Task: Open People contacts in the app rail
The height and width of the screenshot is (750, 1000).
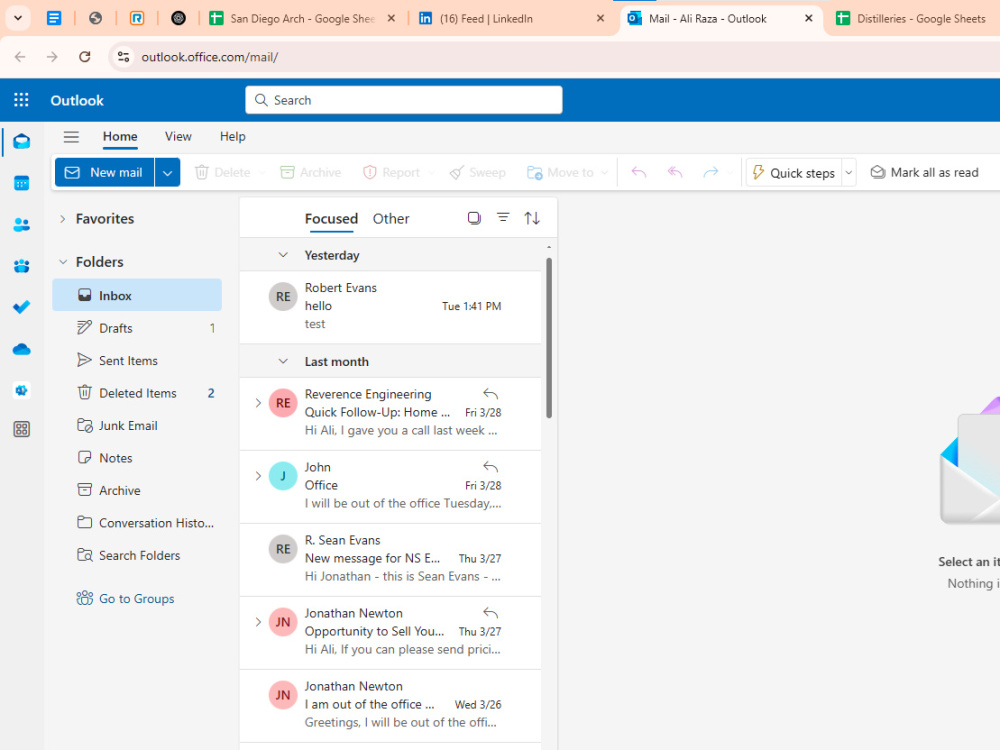Action: tap(22, 224)
